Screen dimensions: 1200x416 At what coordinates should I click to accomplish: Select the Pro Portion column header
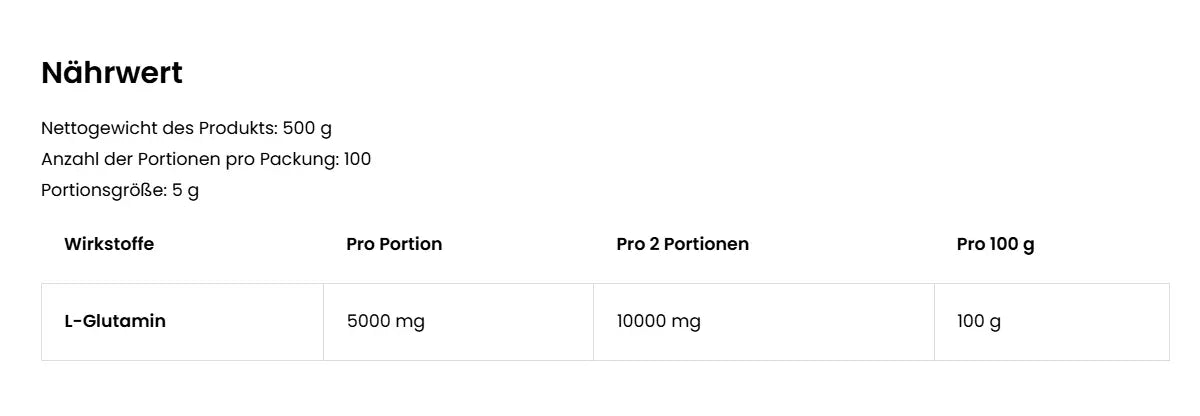[x=394, y=244]
